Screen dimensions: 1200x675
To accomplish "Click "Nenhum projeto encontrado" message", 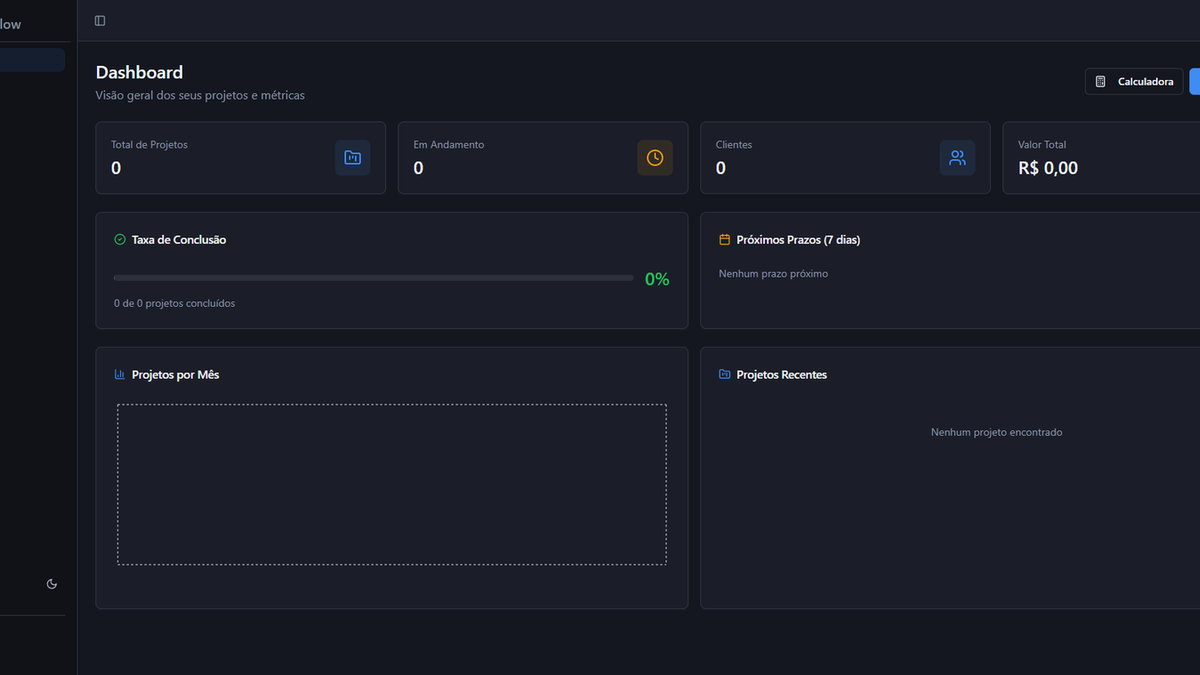I will coord(996,432).
